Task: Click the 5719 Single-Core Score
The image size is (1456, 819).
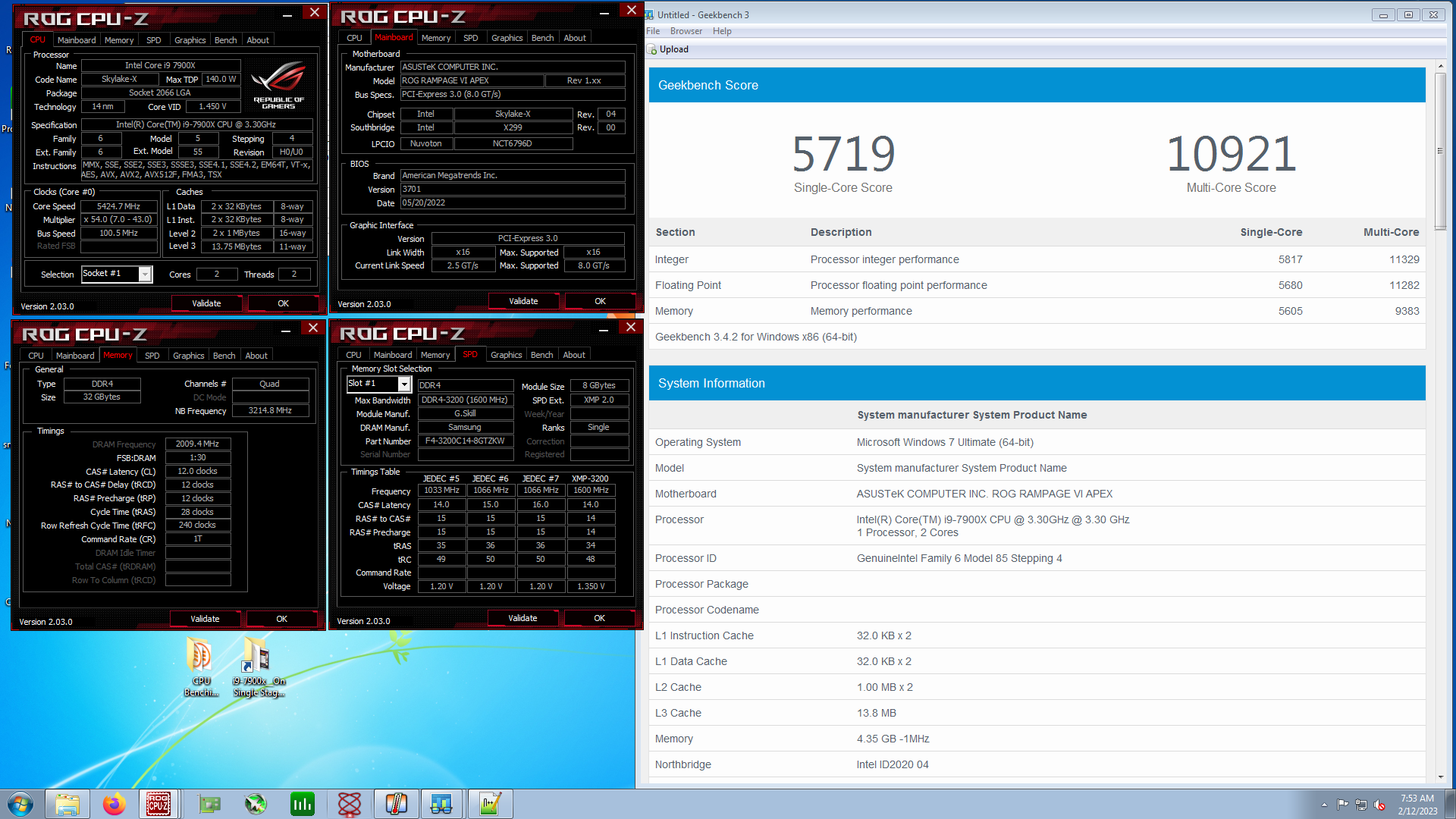Action: (843, 154)
